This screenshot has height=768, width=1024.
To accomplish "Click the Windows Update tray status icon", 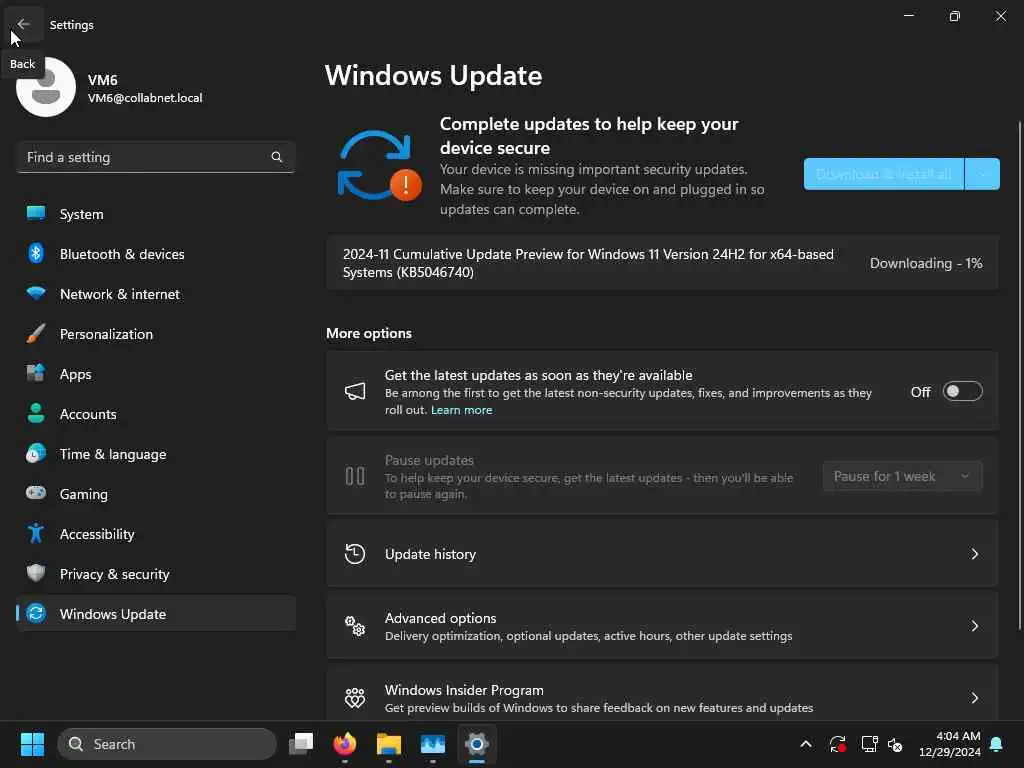I will [x=838, y=744].
